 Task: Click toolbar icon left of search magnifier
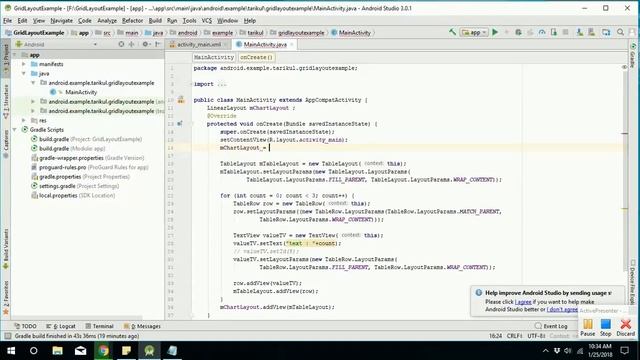[x=606, y=32]
